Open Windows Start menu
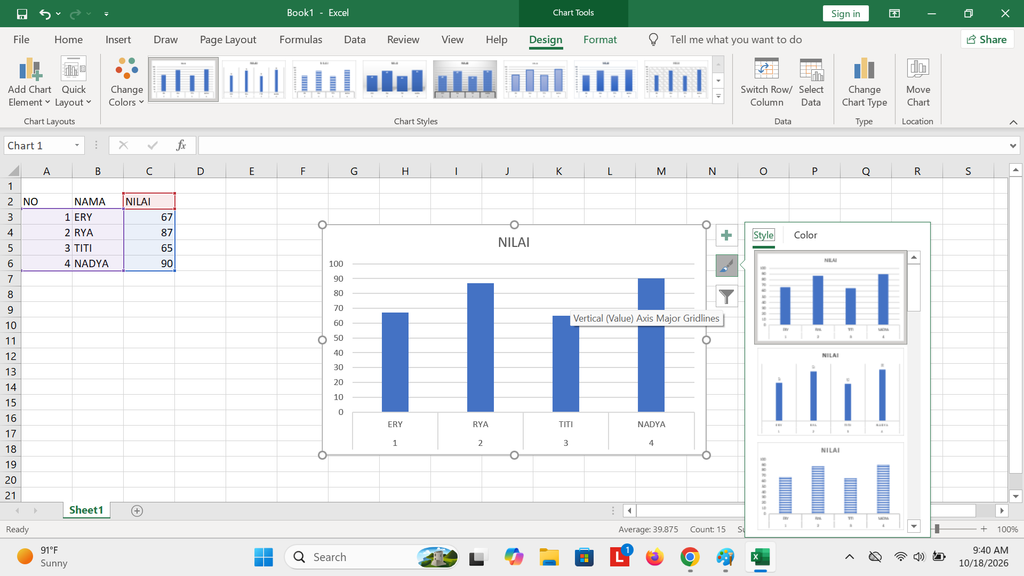Image resolution: width=1024 pixels, height=576 pixels. point(264,557)
